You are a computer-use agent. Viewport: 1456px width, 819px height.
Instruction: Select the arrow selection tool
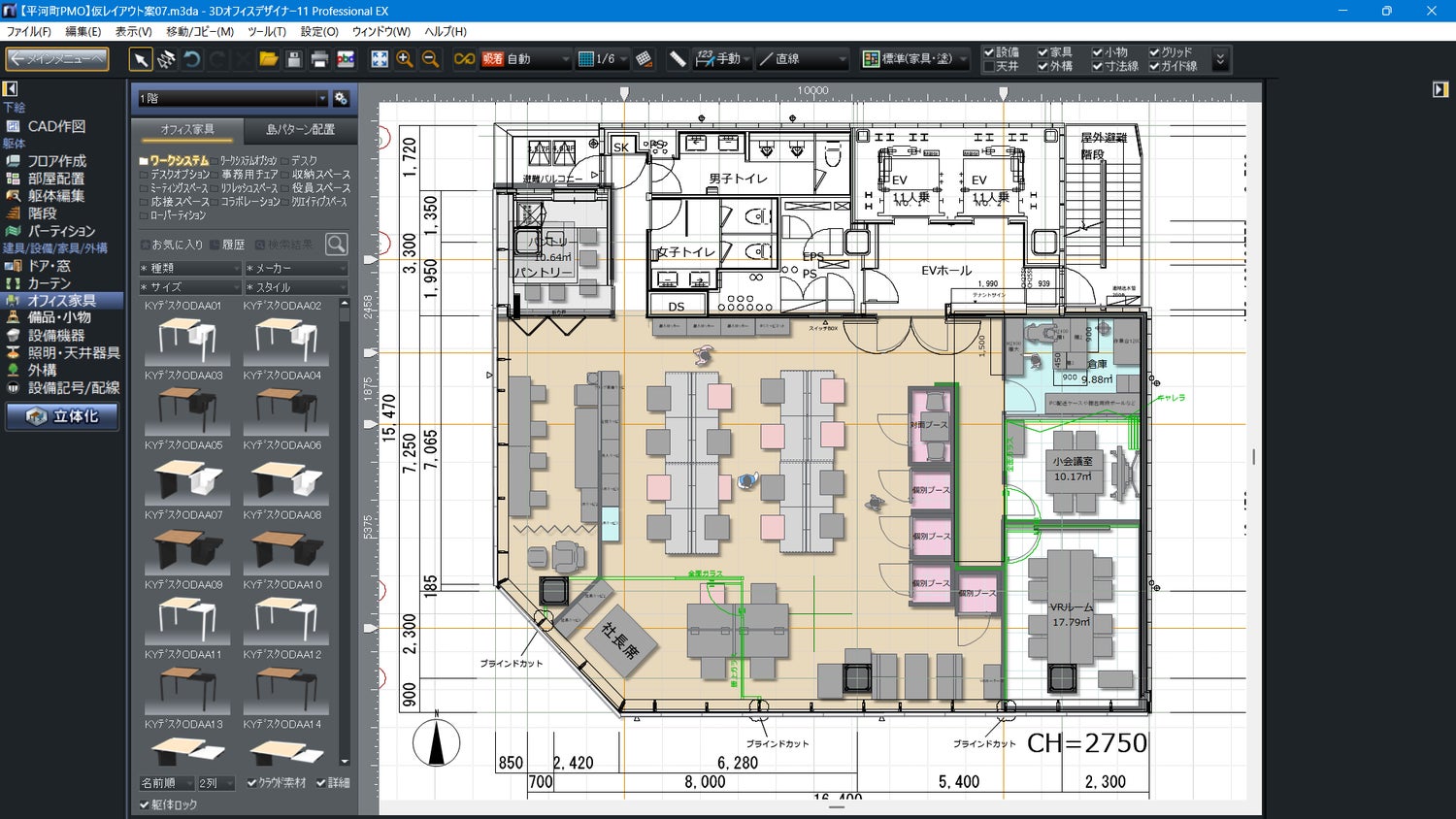(x=141, y=59)
